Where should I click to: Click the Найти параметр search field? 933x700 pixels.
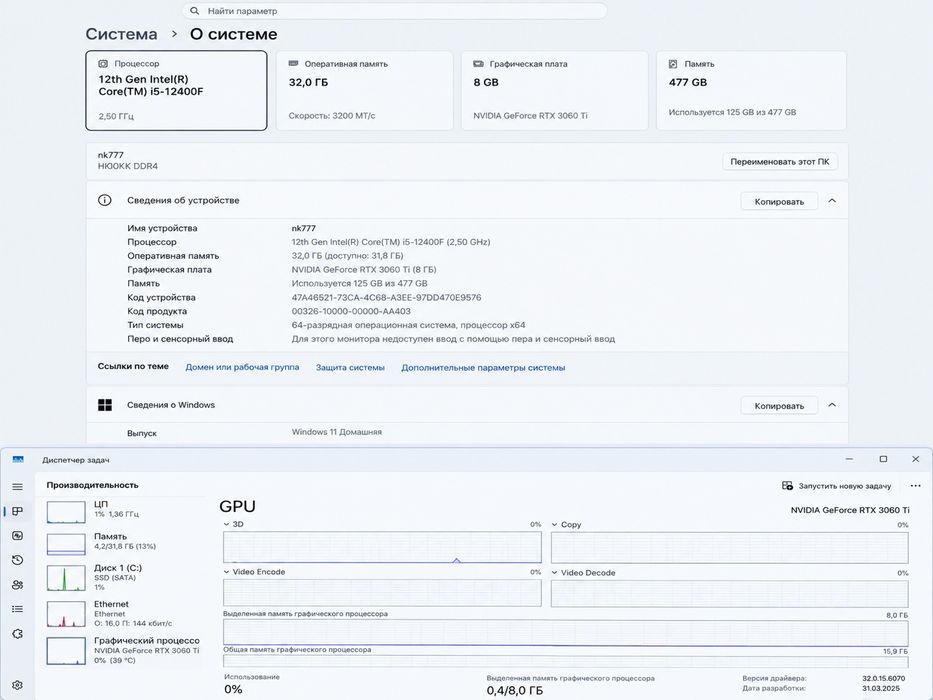click(394, 11)
